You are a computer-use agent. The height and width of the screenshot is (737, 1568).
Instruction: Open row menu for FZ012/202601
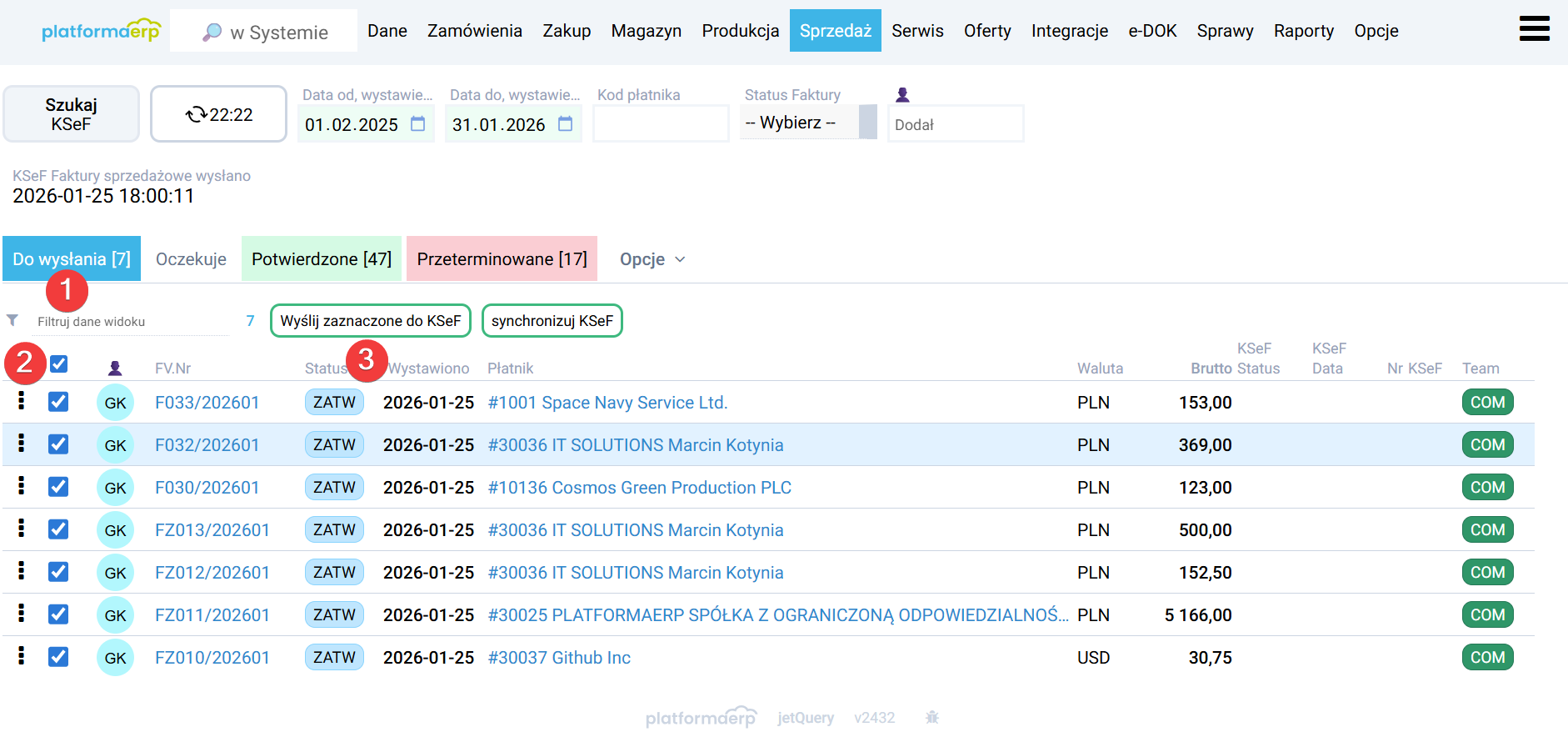pos(22,571)
